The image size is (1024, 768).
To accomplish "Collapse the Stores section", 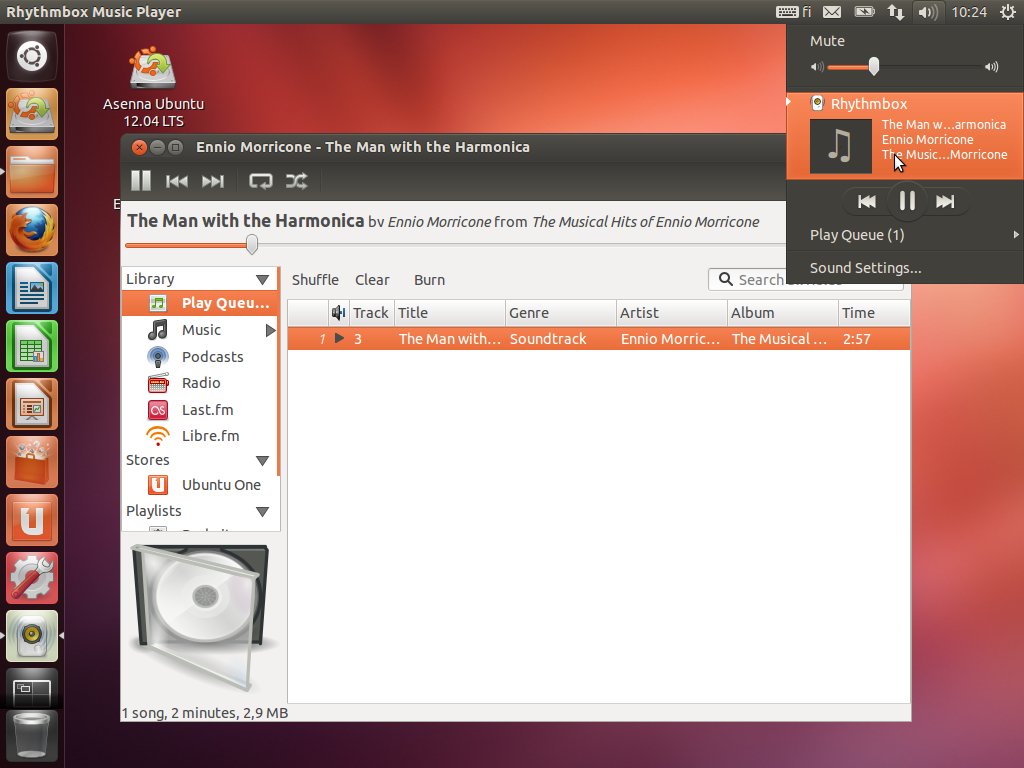I will click(x=263, y=460).
